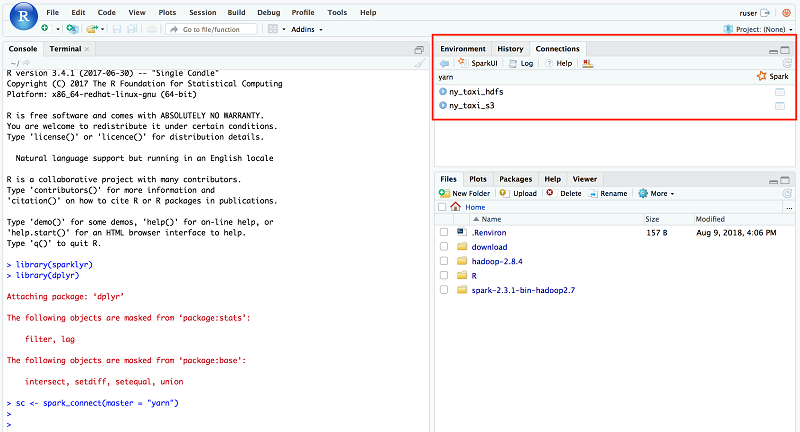Screen dimensions: 800x432
Task: Click the refresh icon in Connections pane
Action: (x=787, y=63)
